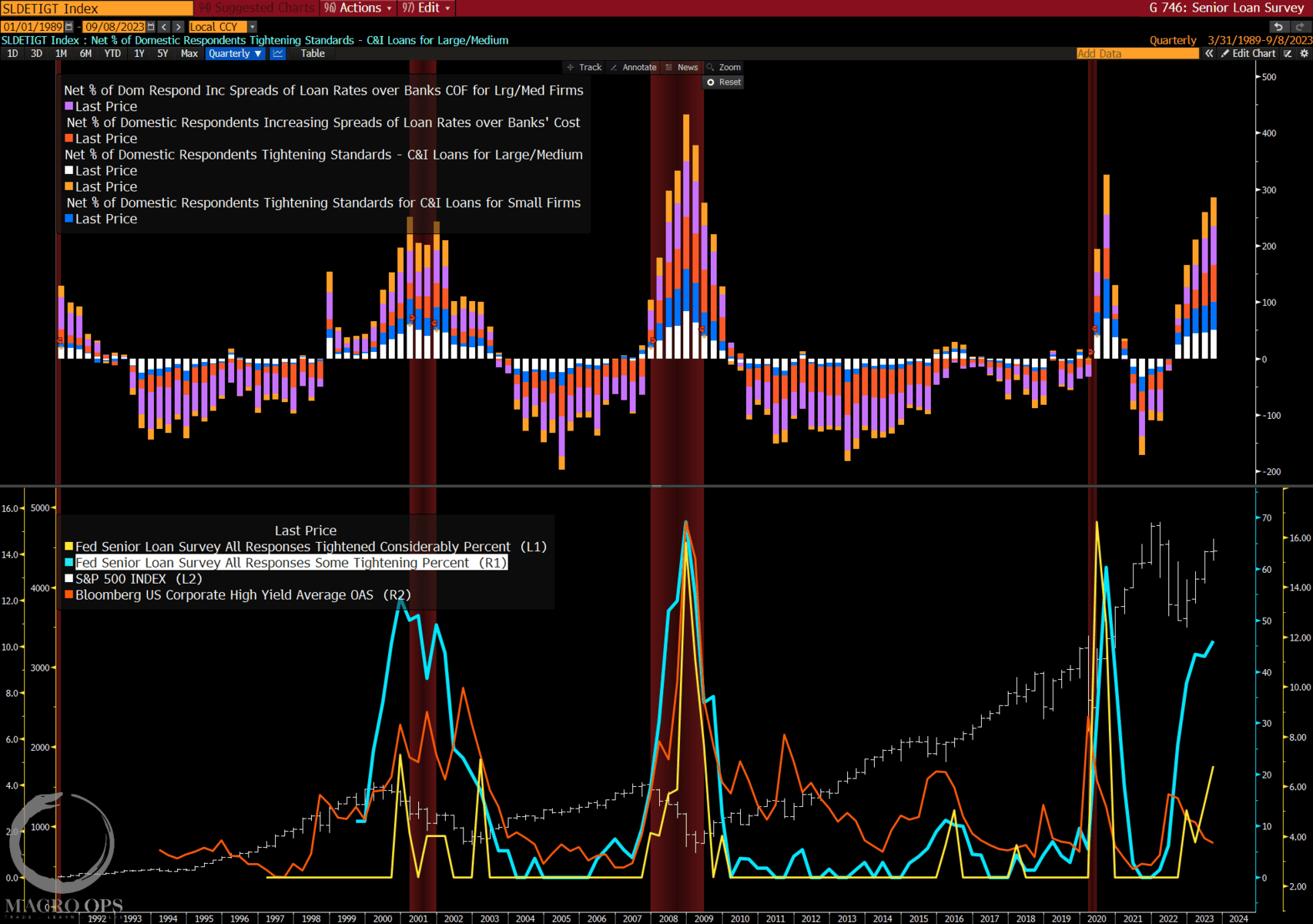Select the 1M time range
The image size is (1313, 924).
point(61,54)
